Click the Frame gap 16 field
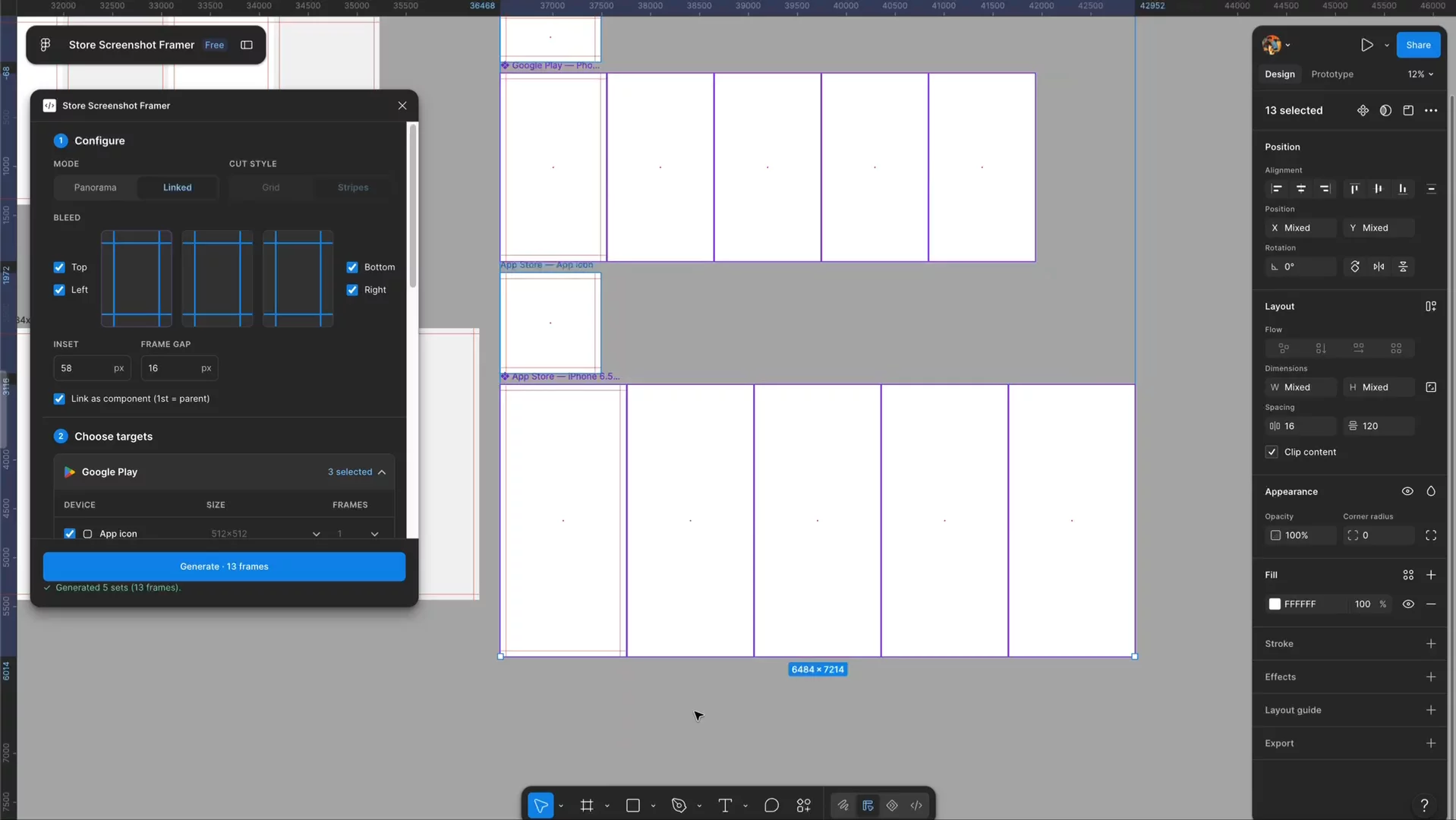 (179, 368)
